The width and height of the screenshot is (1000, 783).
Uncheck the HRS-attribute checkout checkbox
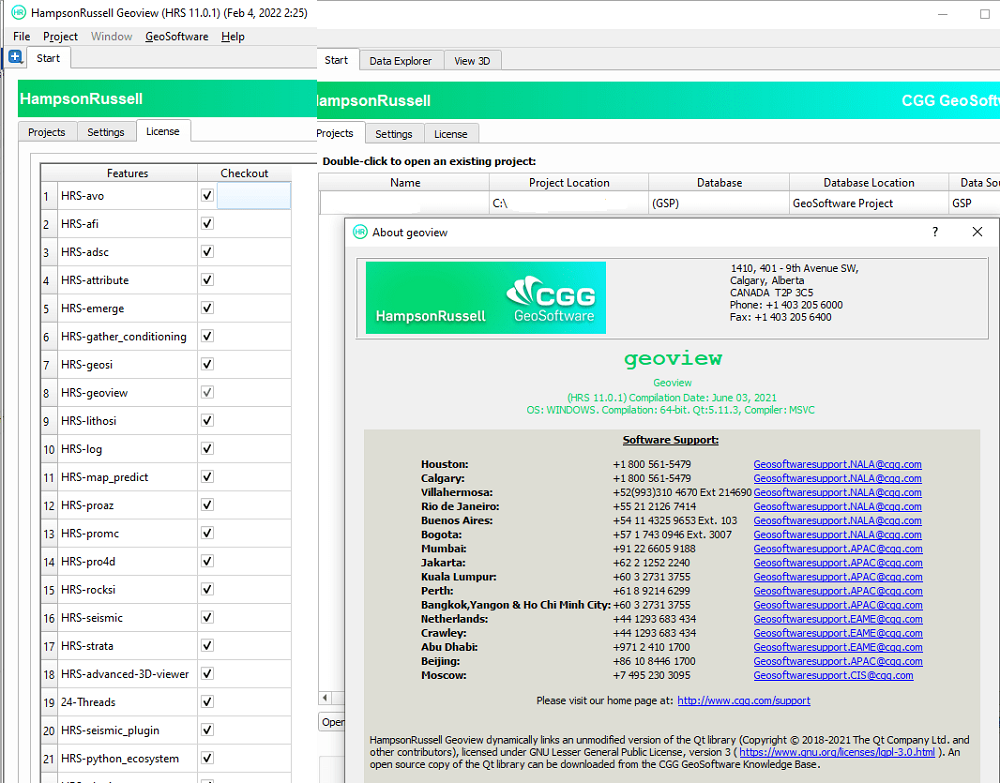tap(207, 279)
